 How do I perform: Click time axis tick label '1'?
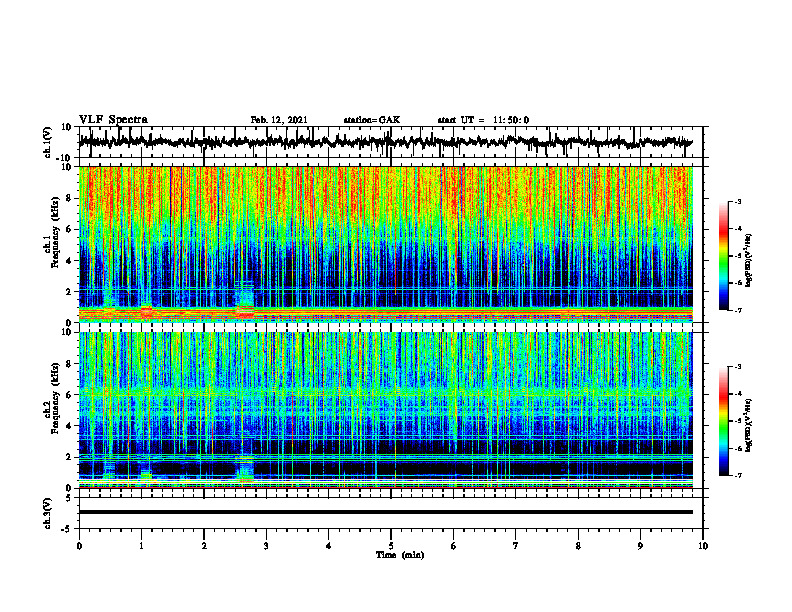[x=141, y=546]
